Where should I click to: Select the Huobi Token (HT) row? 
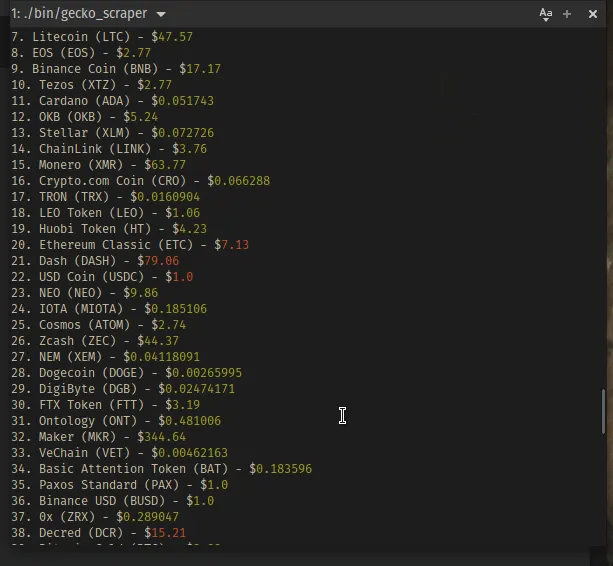109,229
